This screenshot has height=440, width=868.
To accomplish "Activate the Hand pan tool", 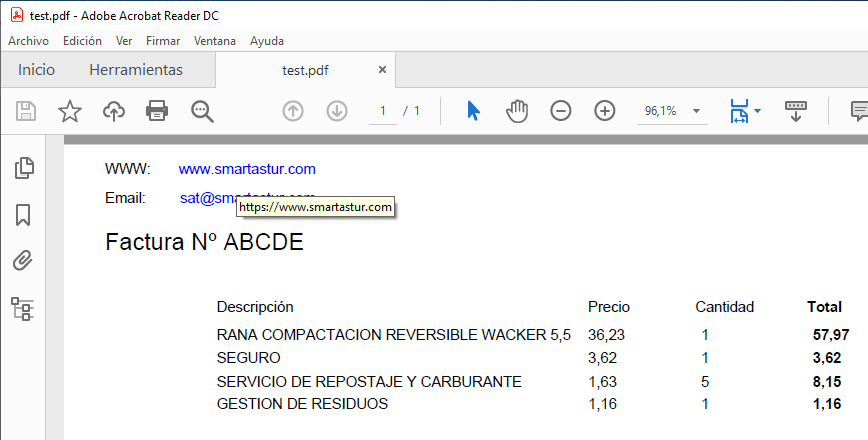I will (x=516, y=111).
